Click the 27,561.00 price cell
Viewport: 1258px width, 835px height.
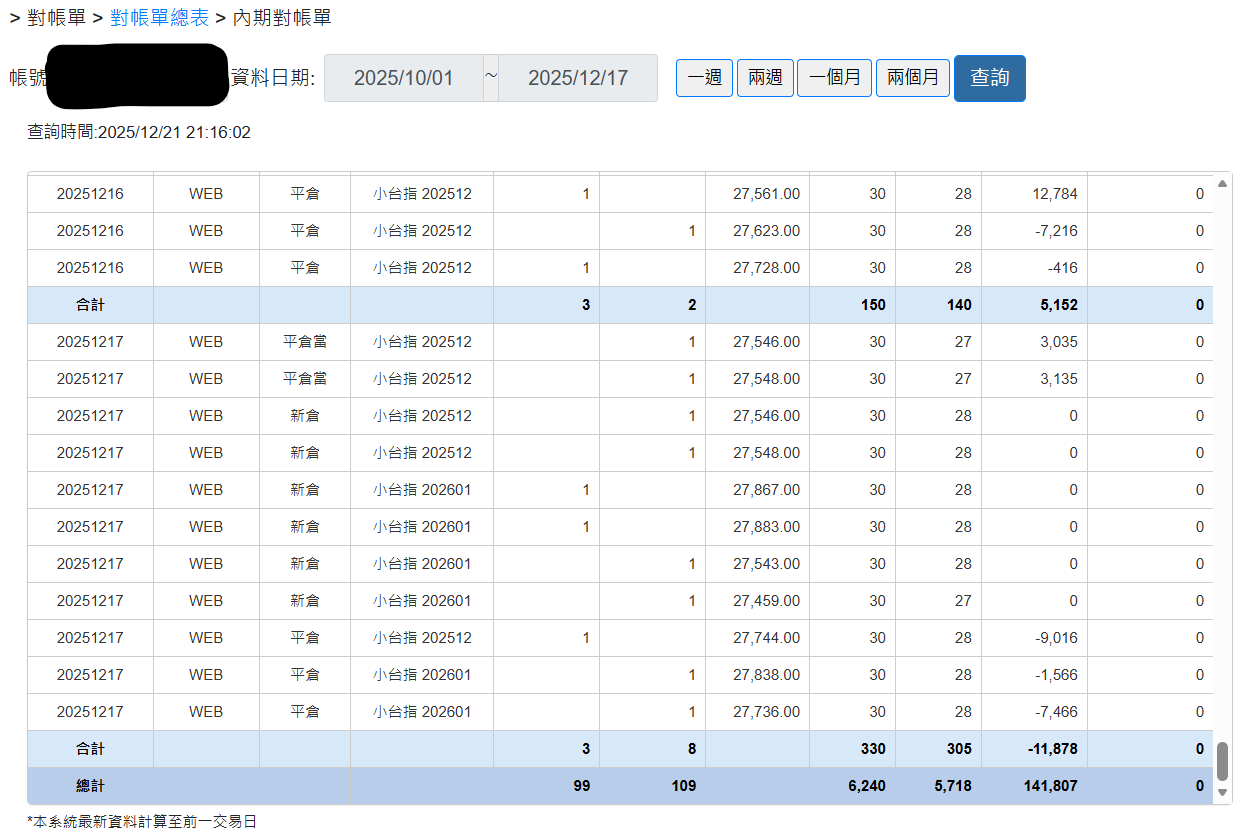pos(757,194)
